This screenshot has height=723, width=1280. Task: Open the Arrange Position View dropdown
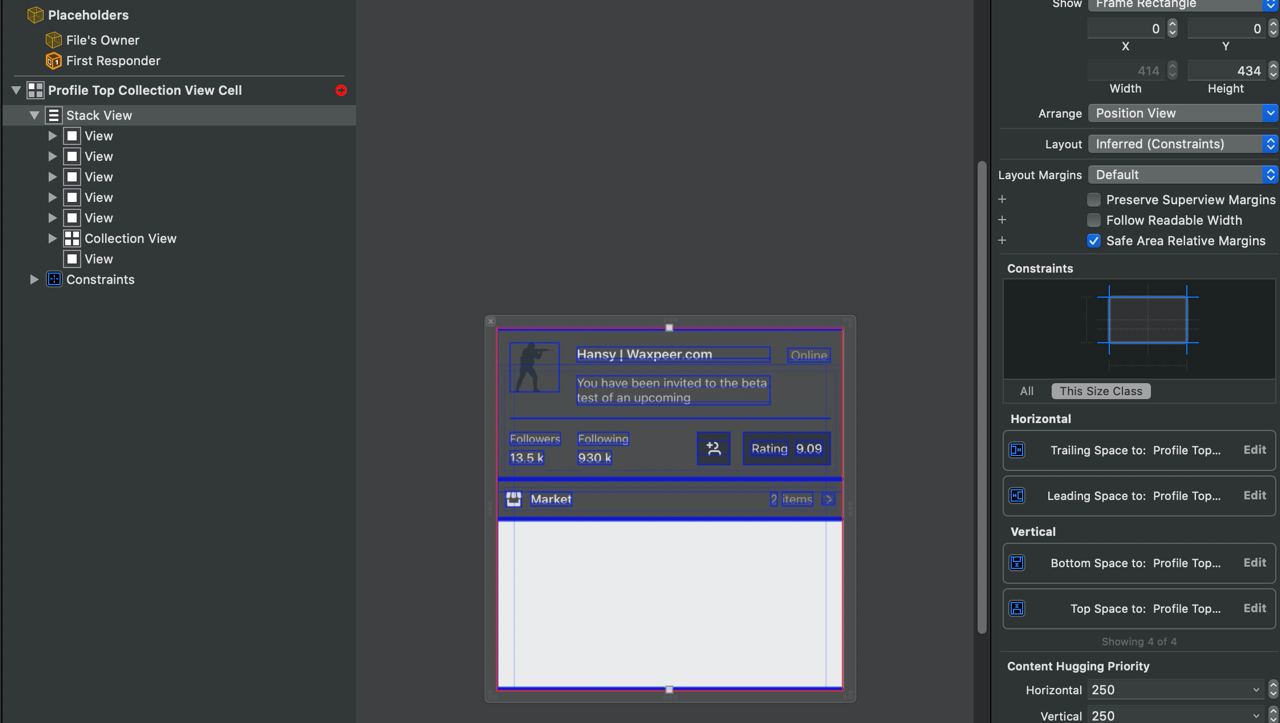click(1183, 113)
